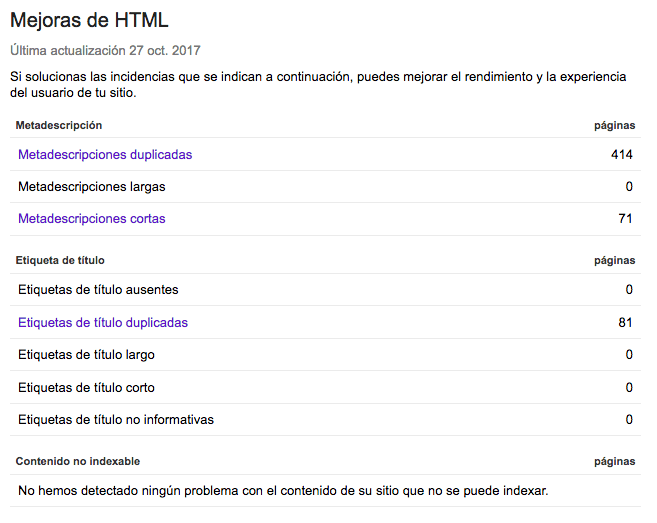Click the Metadescripción section header
Screen dimensions: 657x523
click(x=59, y=125)
